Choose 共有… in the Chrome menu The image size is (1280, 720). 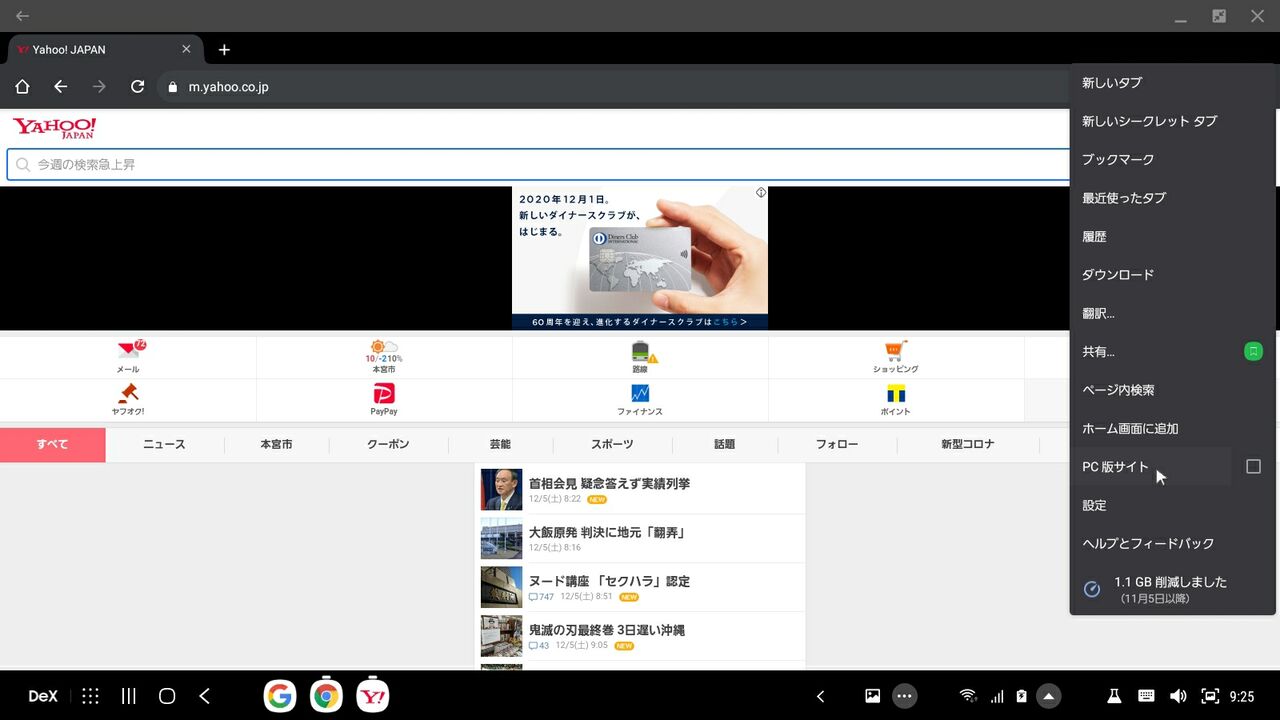pyautogui.click(x=1150, y=352)
